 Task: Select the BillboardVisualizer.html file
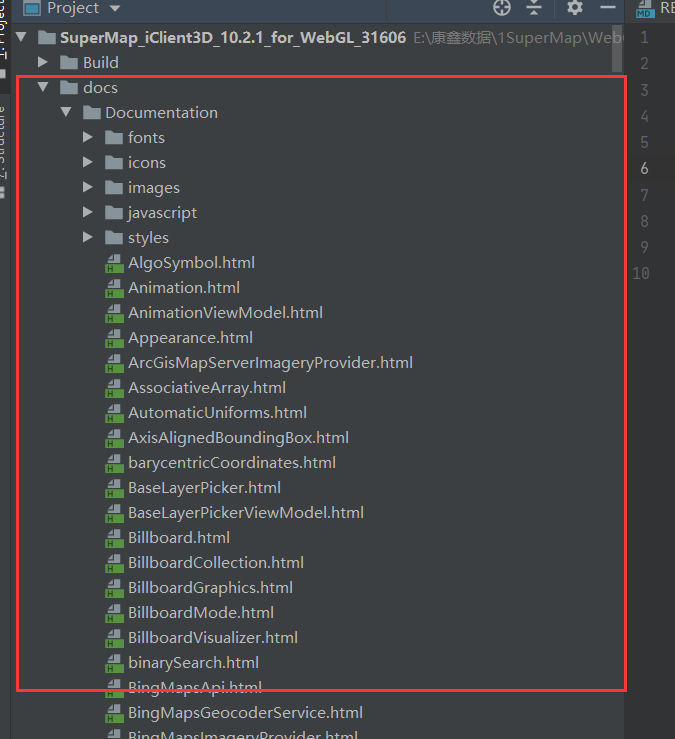tap(213, 638)
